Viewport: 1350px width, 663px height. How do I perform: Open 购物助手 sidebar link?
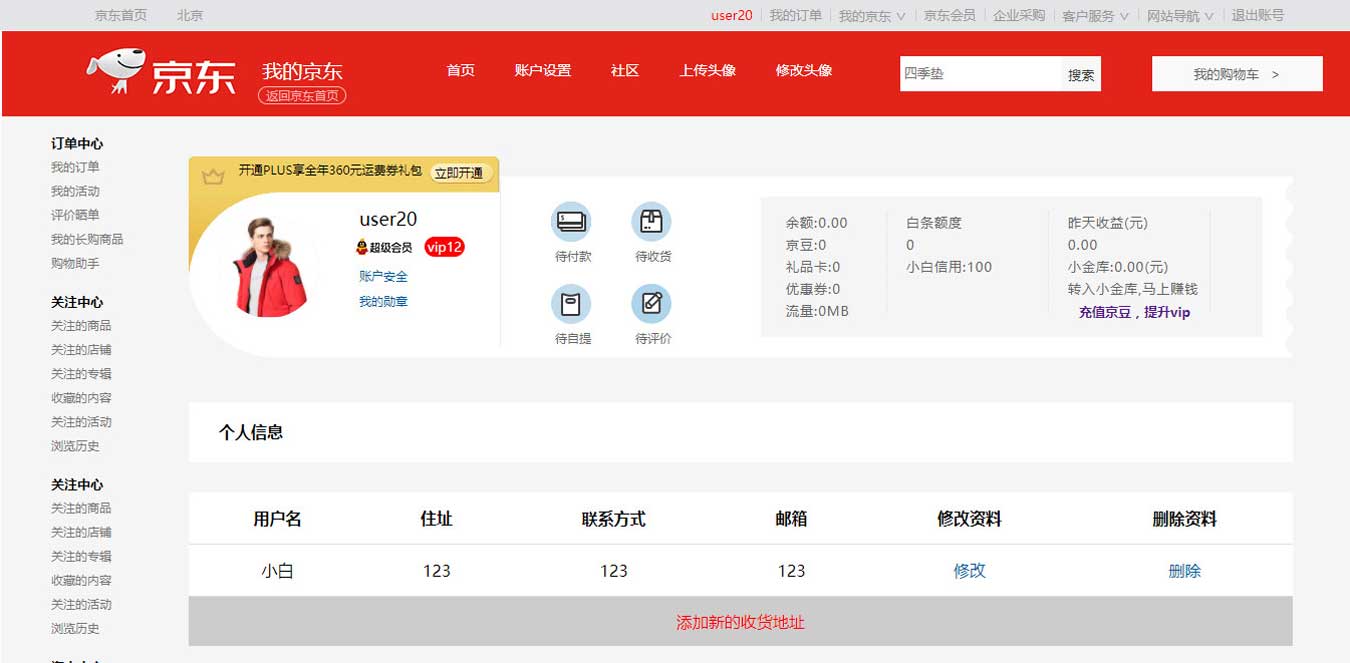75,263
